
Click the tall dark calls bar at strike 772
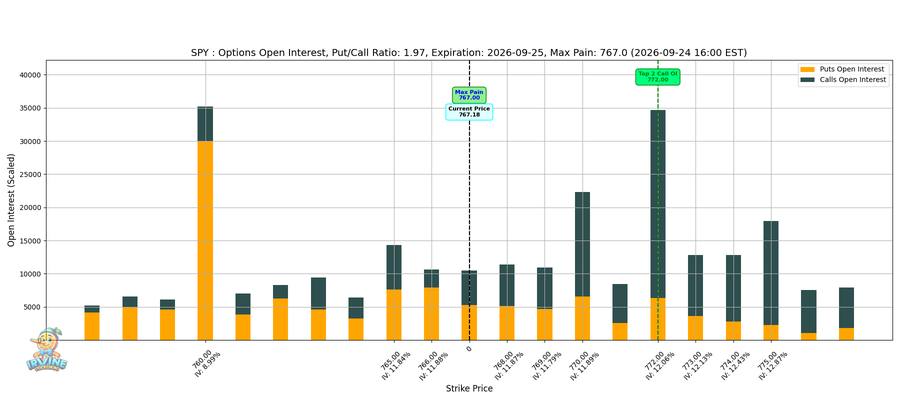pyautogui.click(x=658, y=204)
